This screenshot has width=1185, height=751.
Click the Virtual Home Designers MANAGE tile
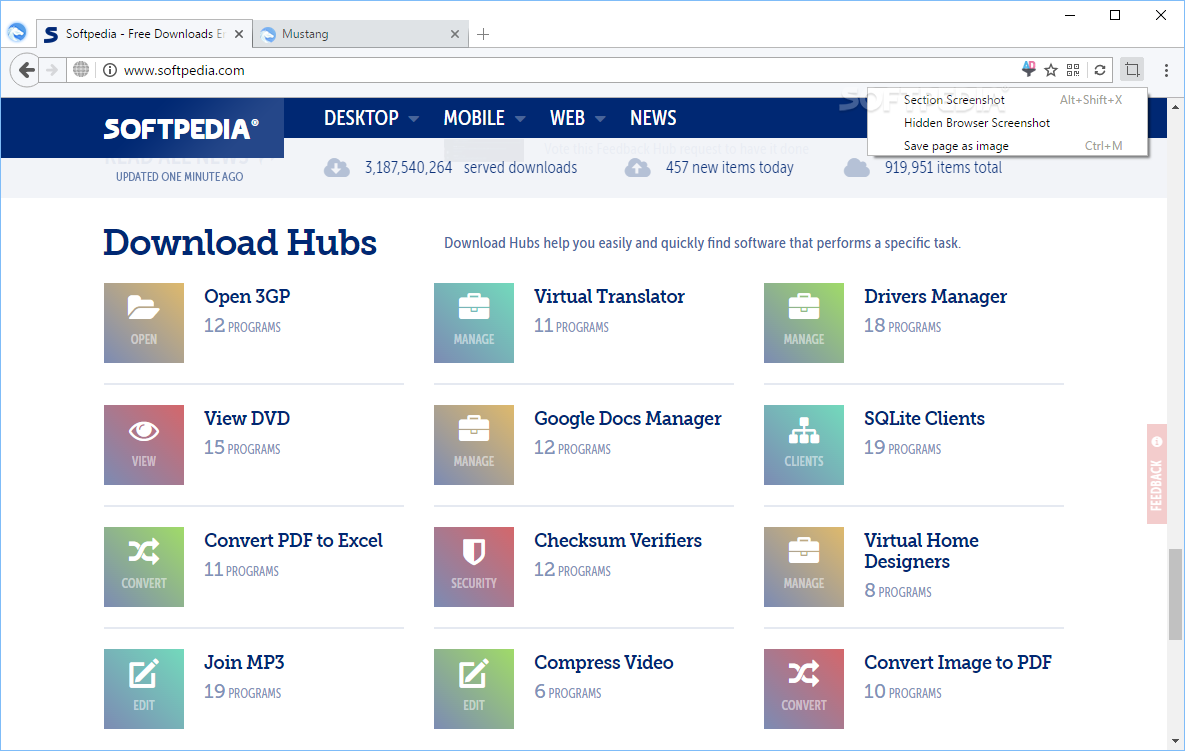803,567
